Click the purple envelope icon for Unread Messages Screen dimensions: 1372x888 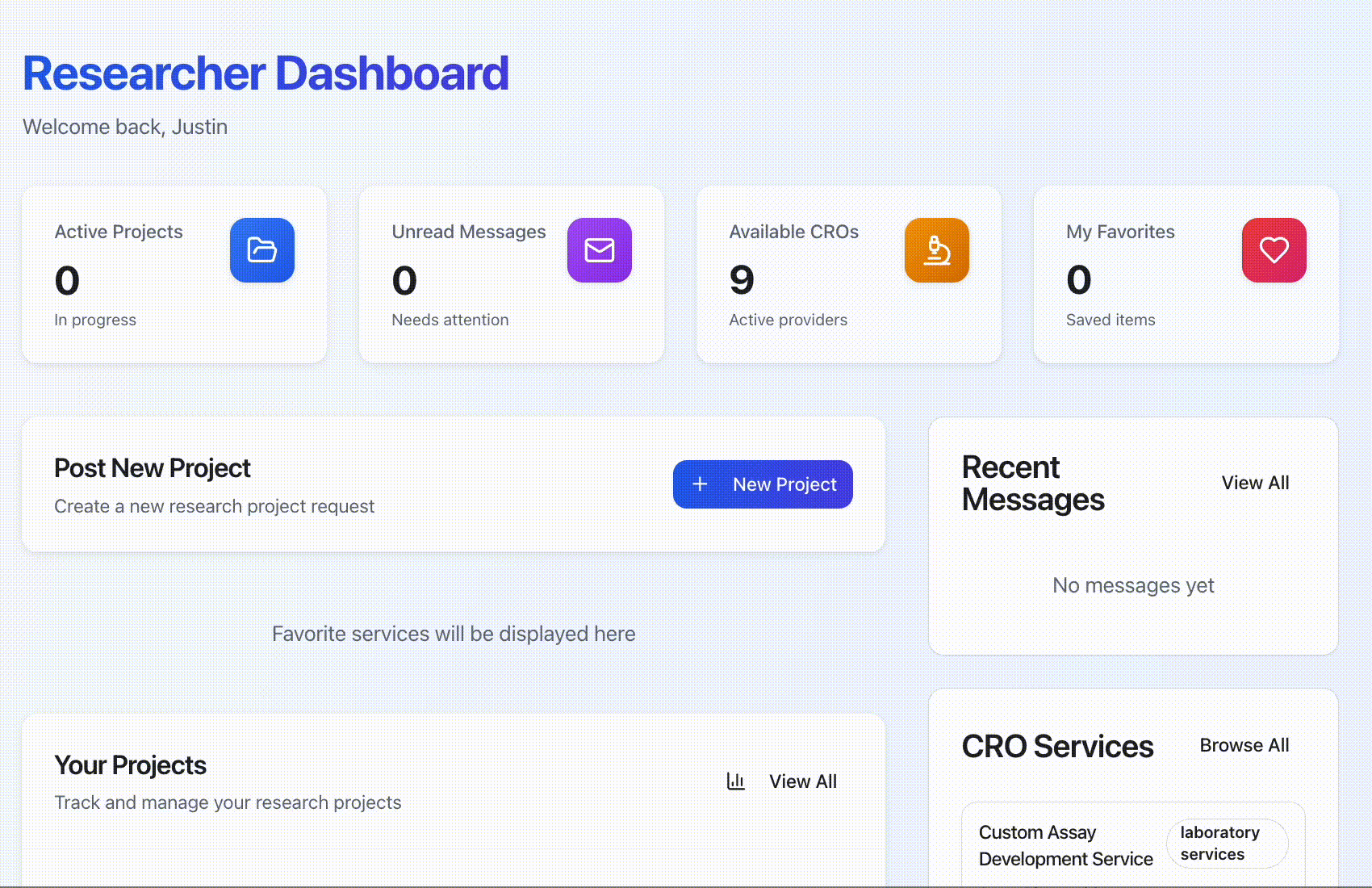(x=599, y=250)
